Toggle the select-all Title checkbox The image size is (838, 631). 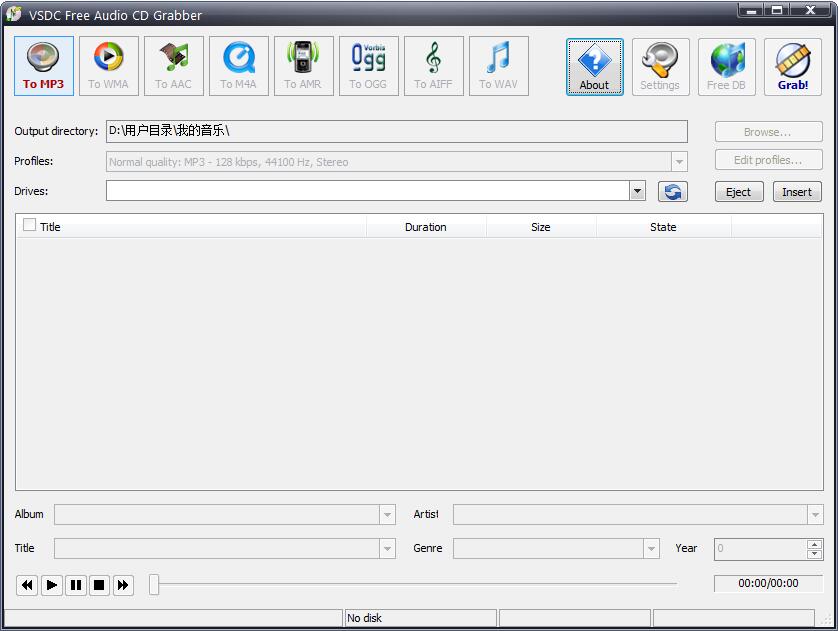tap(29, 226)
